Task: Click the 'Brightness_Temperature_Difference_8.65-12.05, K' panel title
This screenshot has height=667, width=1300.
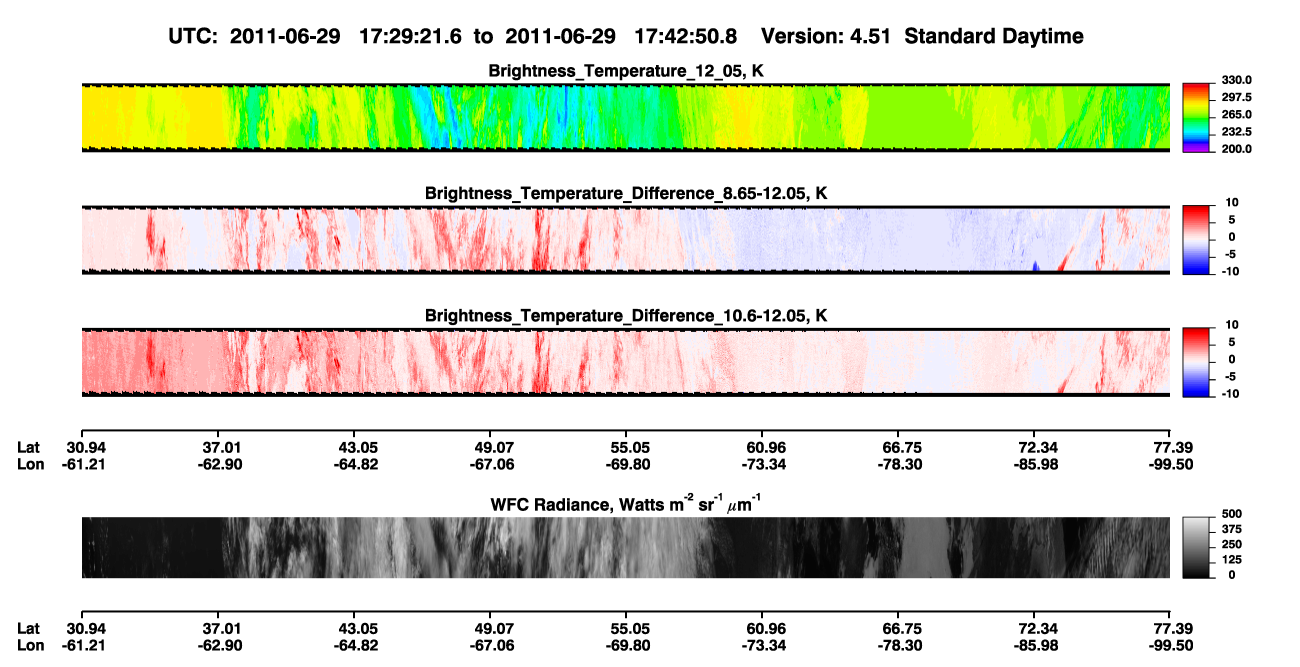Action: pos(626,192)
